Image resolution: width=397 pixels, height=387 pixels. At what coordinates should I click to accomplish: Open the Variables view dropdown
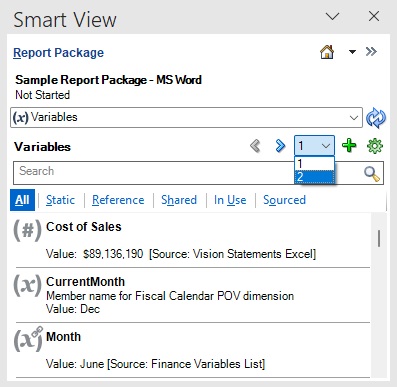[x=186, y=117]
